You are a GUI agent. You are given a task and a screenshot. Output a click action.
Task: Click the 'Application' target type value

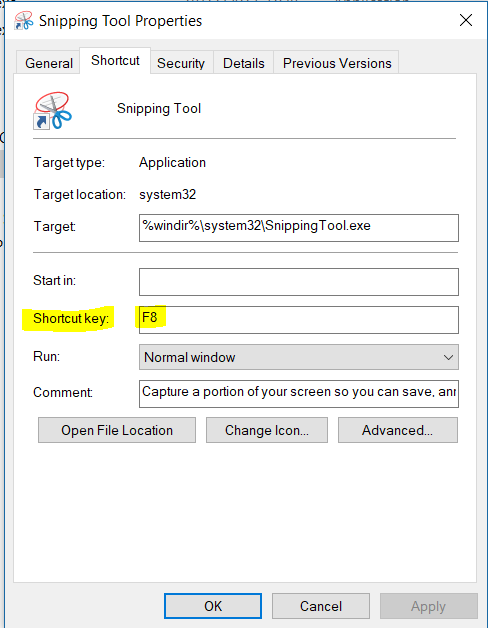(172, 163)
